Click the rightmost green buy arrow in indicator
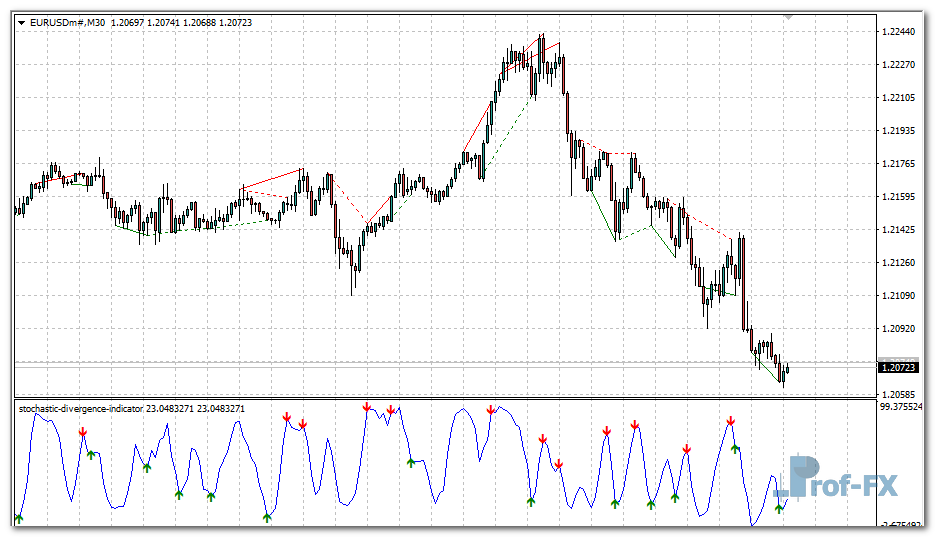 [779, 509]
